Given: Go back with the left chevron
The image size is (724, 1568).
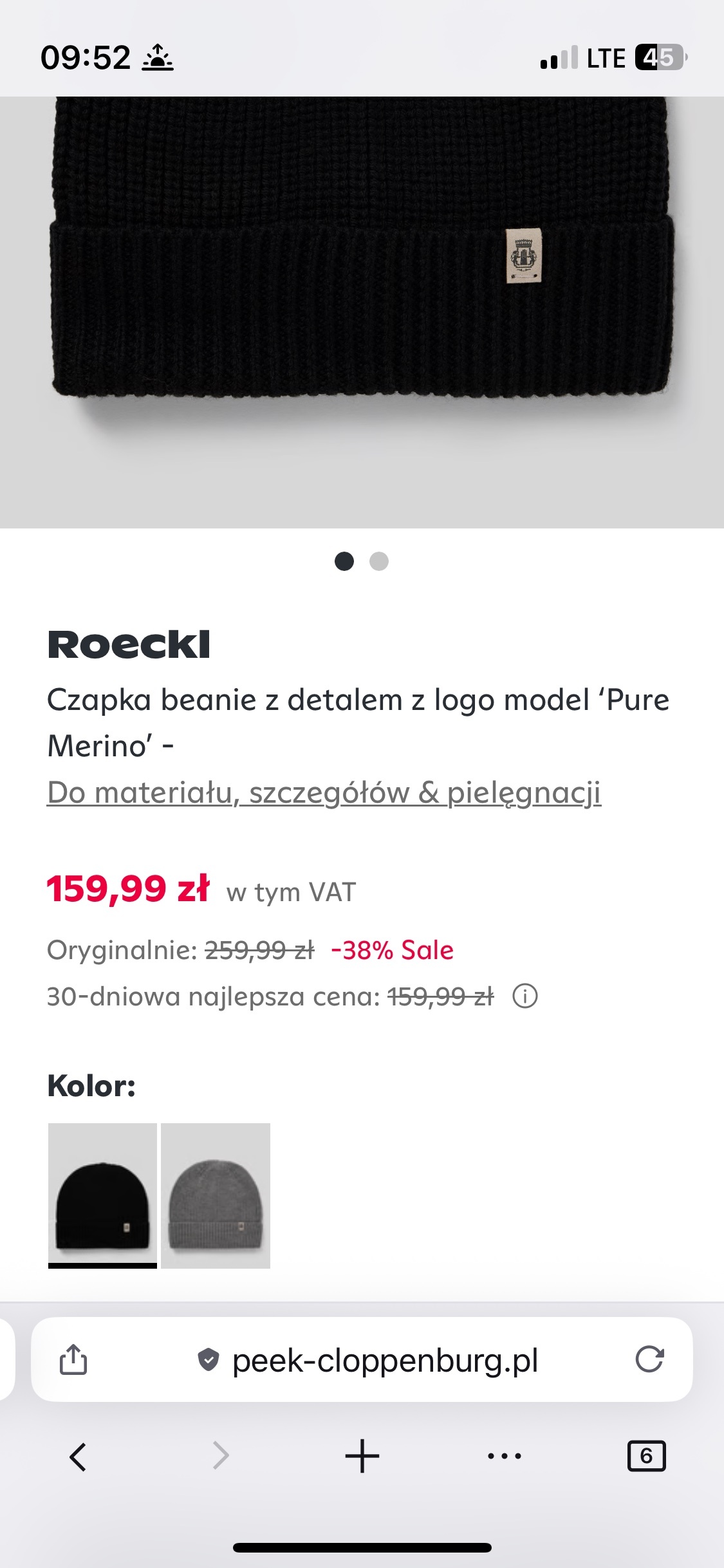Looking at the screenshot, I should (78, 1456).
